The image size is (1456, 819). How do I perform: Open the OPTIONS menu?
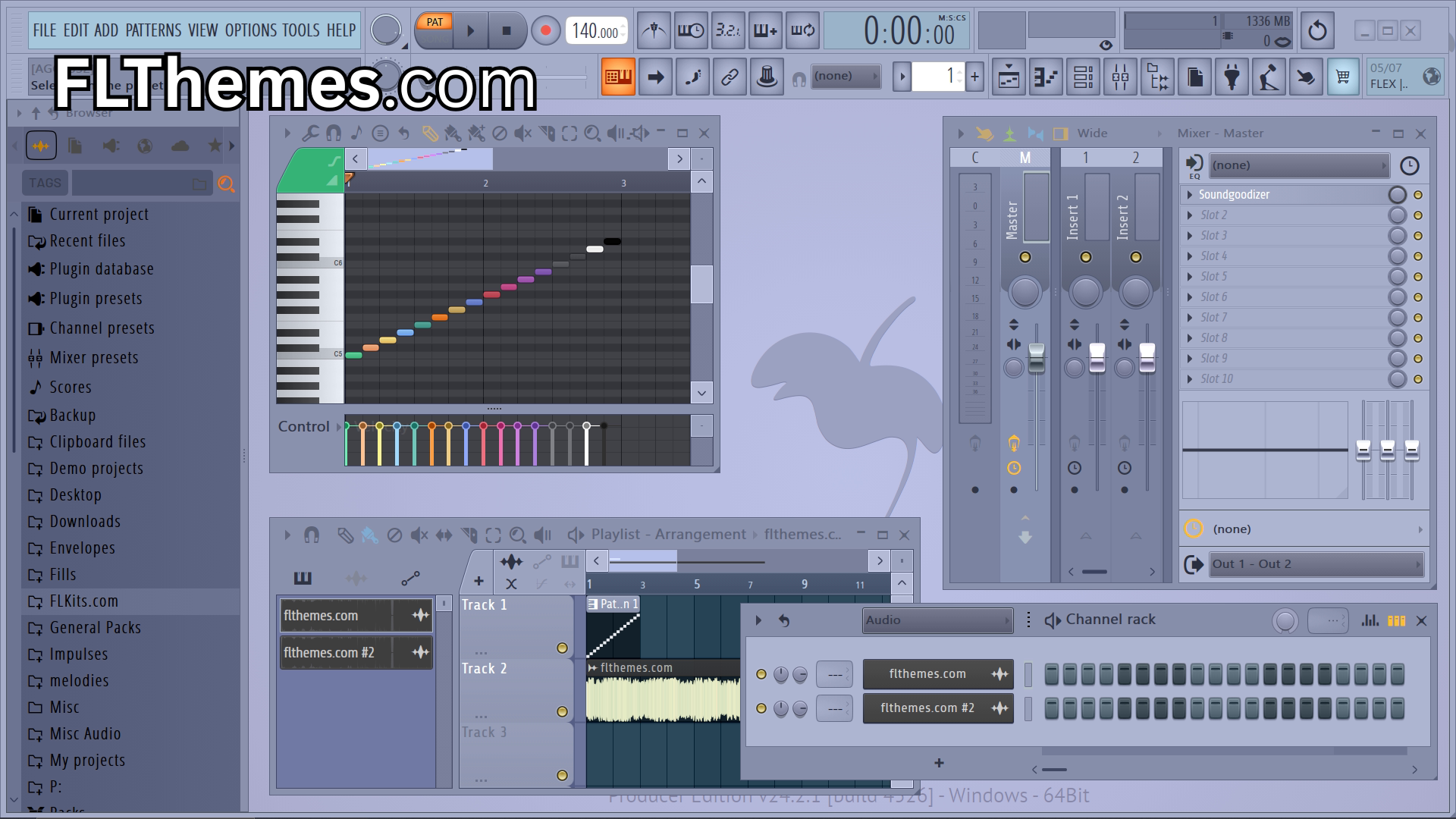coord(250,30)
